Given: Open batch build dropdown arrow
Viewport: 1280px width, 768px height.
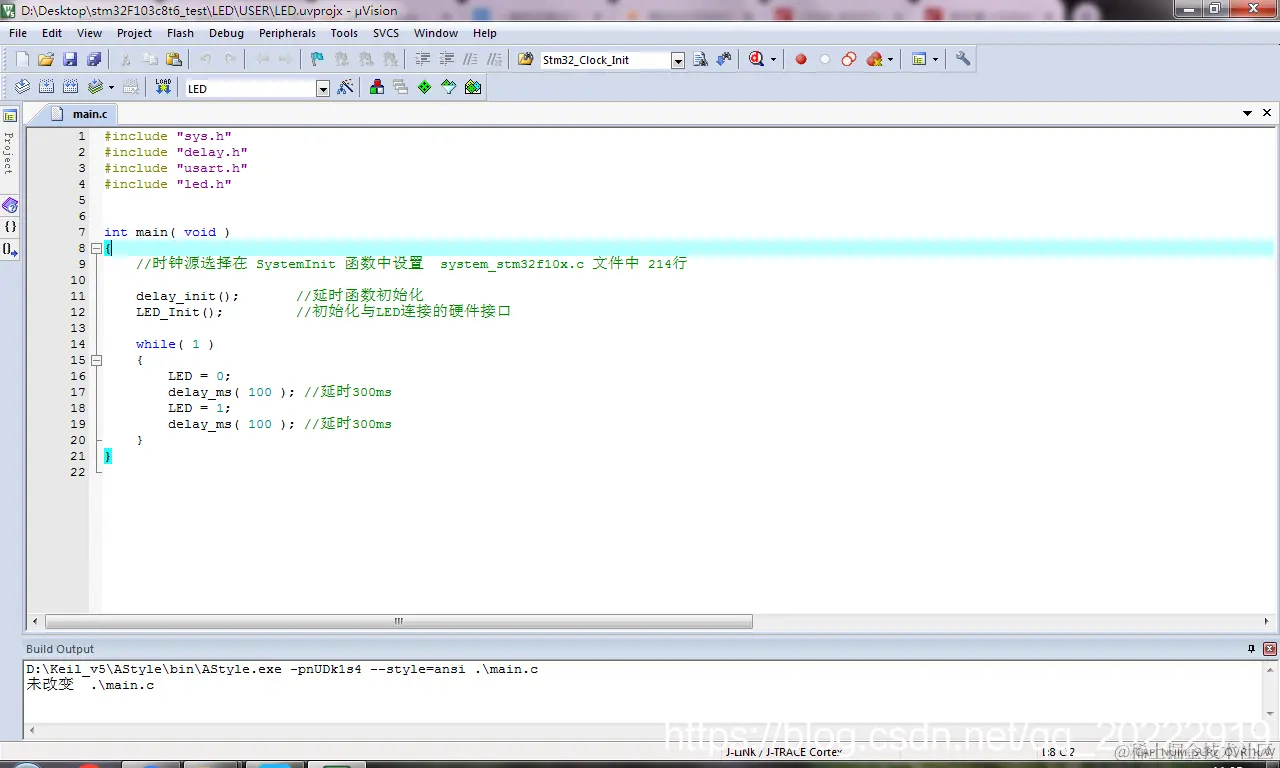Looking at the screenshot, I should 111,88.
